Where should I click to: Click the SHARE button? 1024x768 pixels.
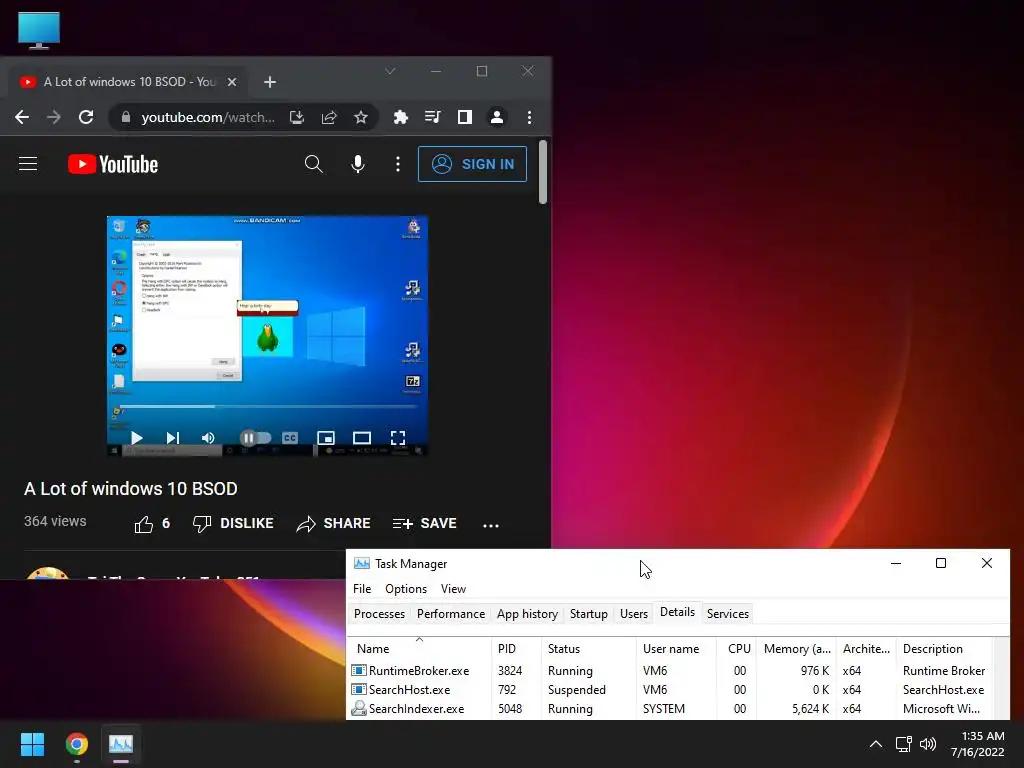click(333, 524)
